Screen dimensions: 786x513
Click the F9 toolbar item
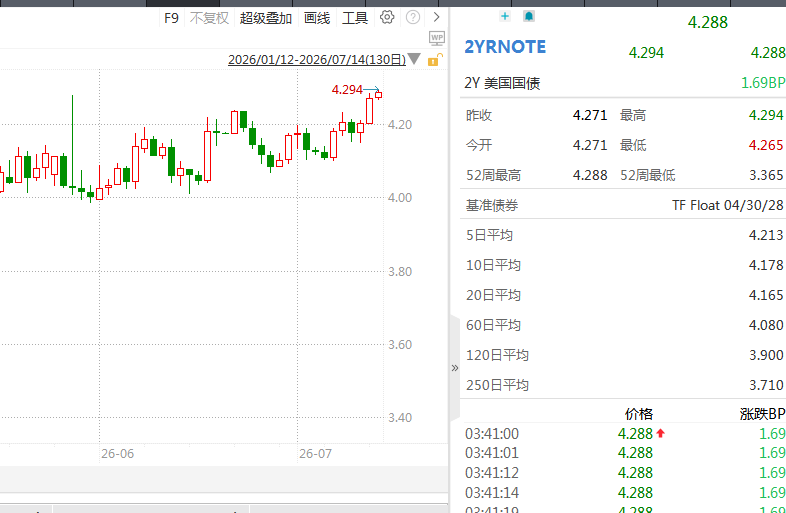(x=171, y=18)
